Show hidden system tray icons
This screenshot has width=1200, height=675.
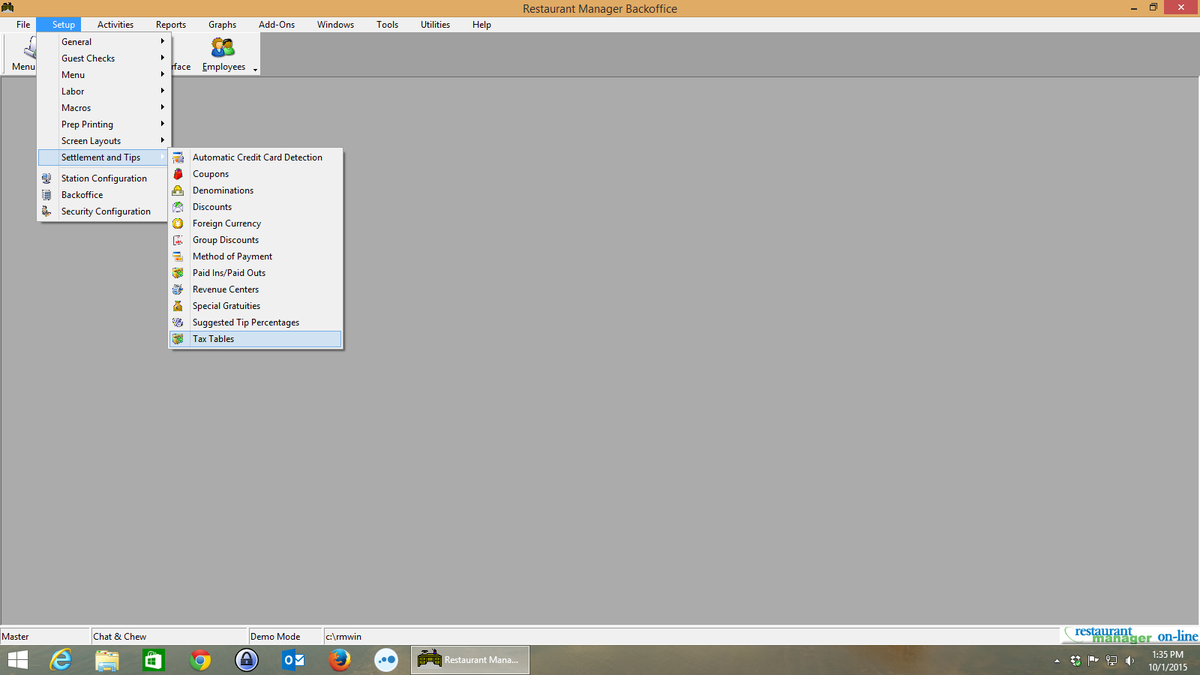point(1058,661)
